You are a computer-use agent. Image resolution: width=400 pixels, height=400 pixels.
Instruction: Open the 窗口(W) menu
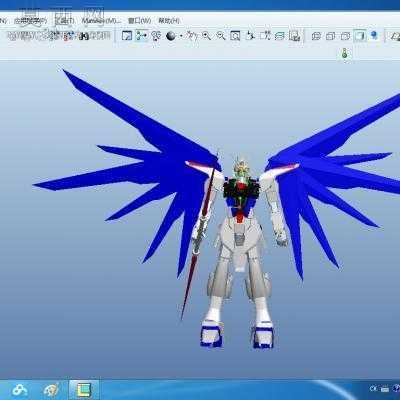point(139,21)
